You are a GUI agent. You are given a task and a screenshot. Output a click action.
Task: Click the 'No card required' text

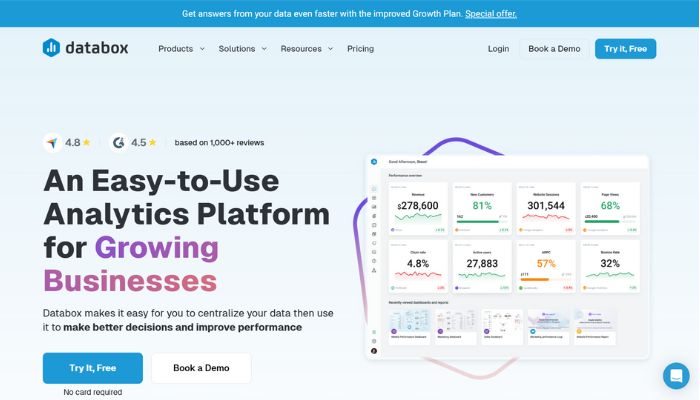click(93, 392)
